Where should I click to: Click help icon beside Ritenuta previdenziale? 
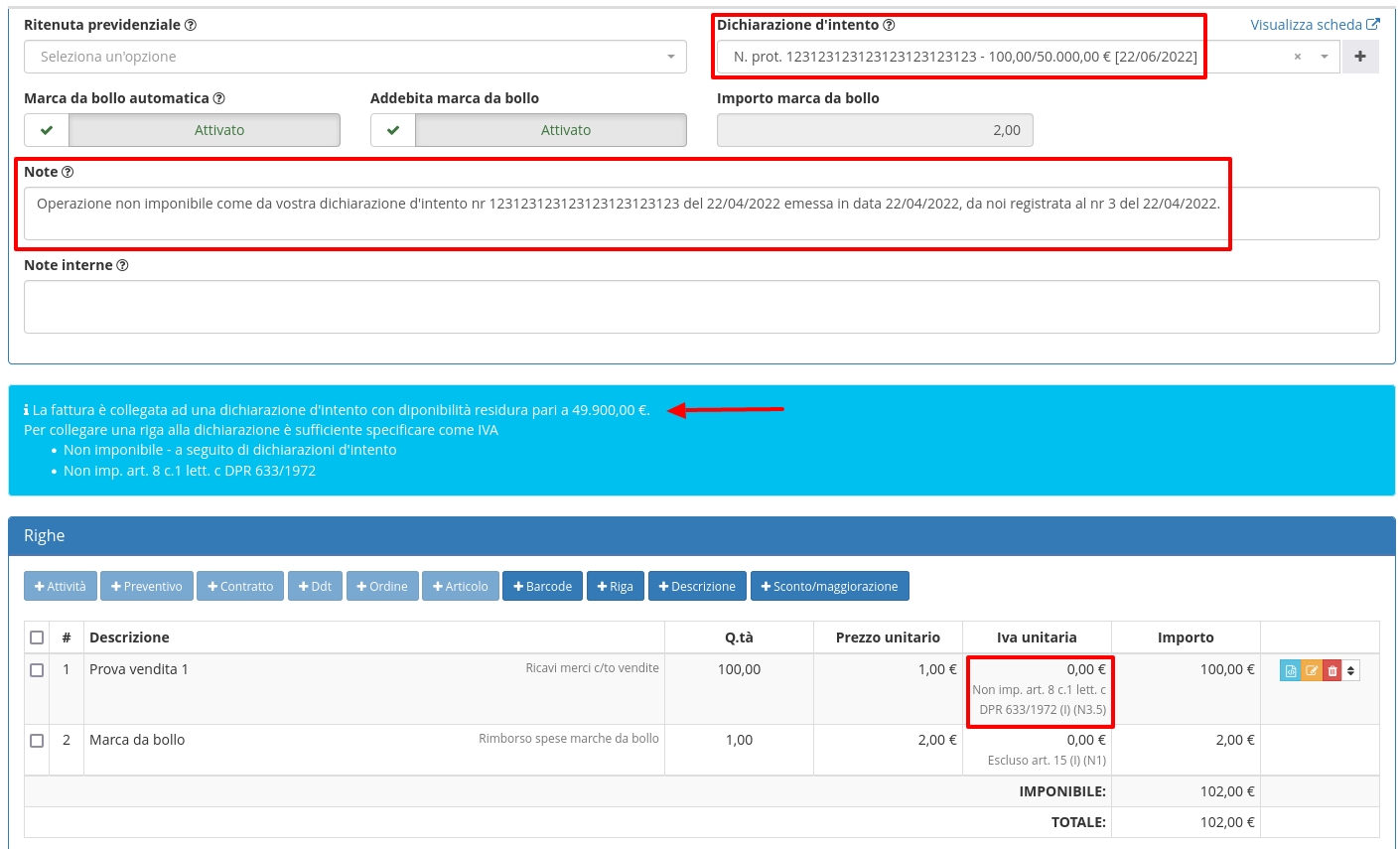coord(191,25)
